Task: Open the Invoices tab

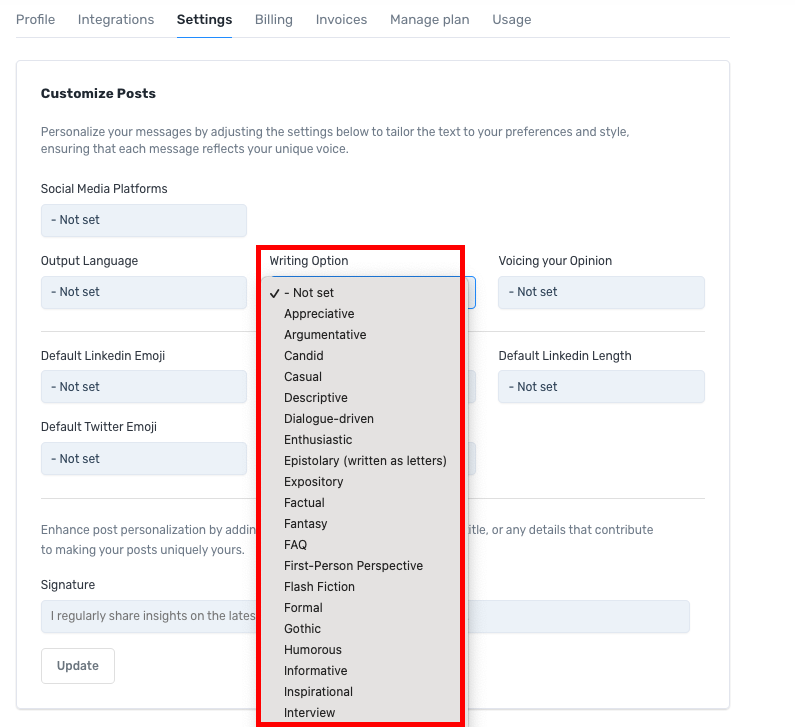Action: click(x=341, y=19)
